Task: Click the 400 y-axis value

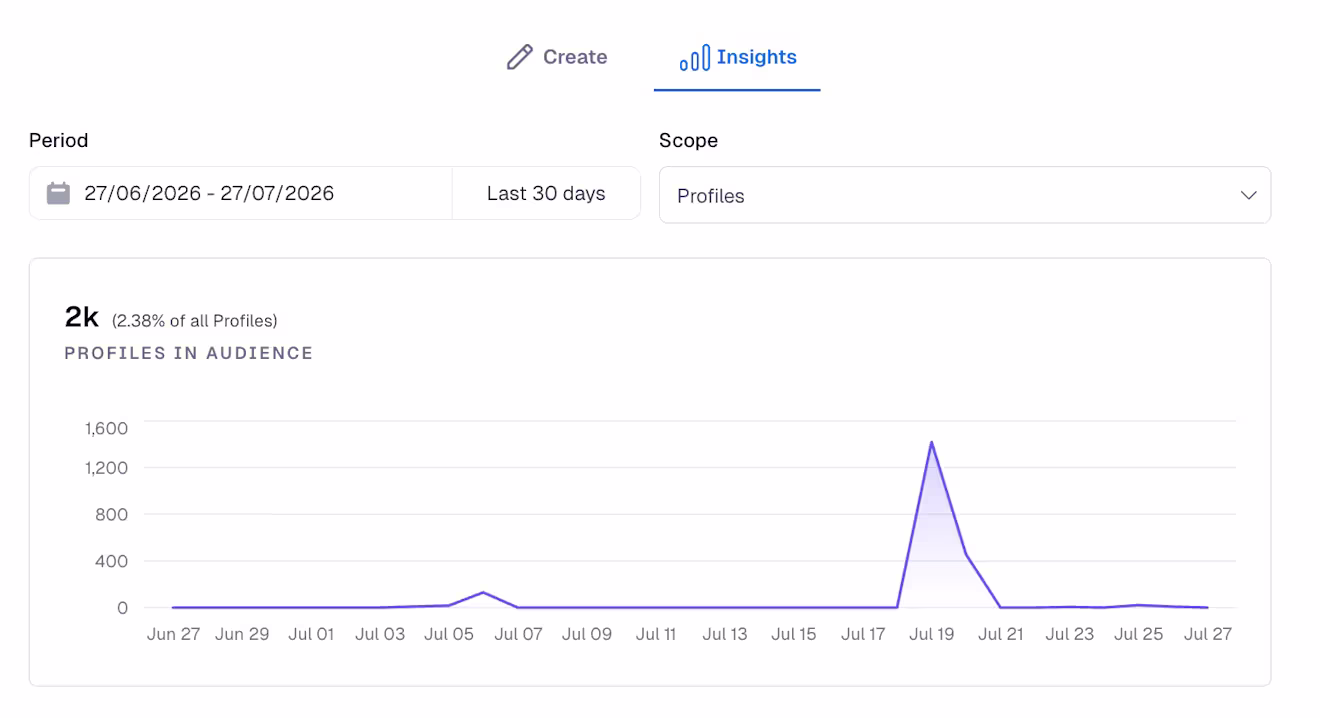Action: 112,561
